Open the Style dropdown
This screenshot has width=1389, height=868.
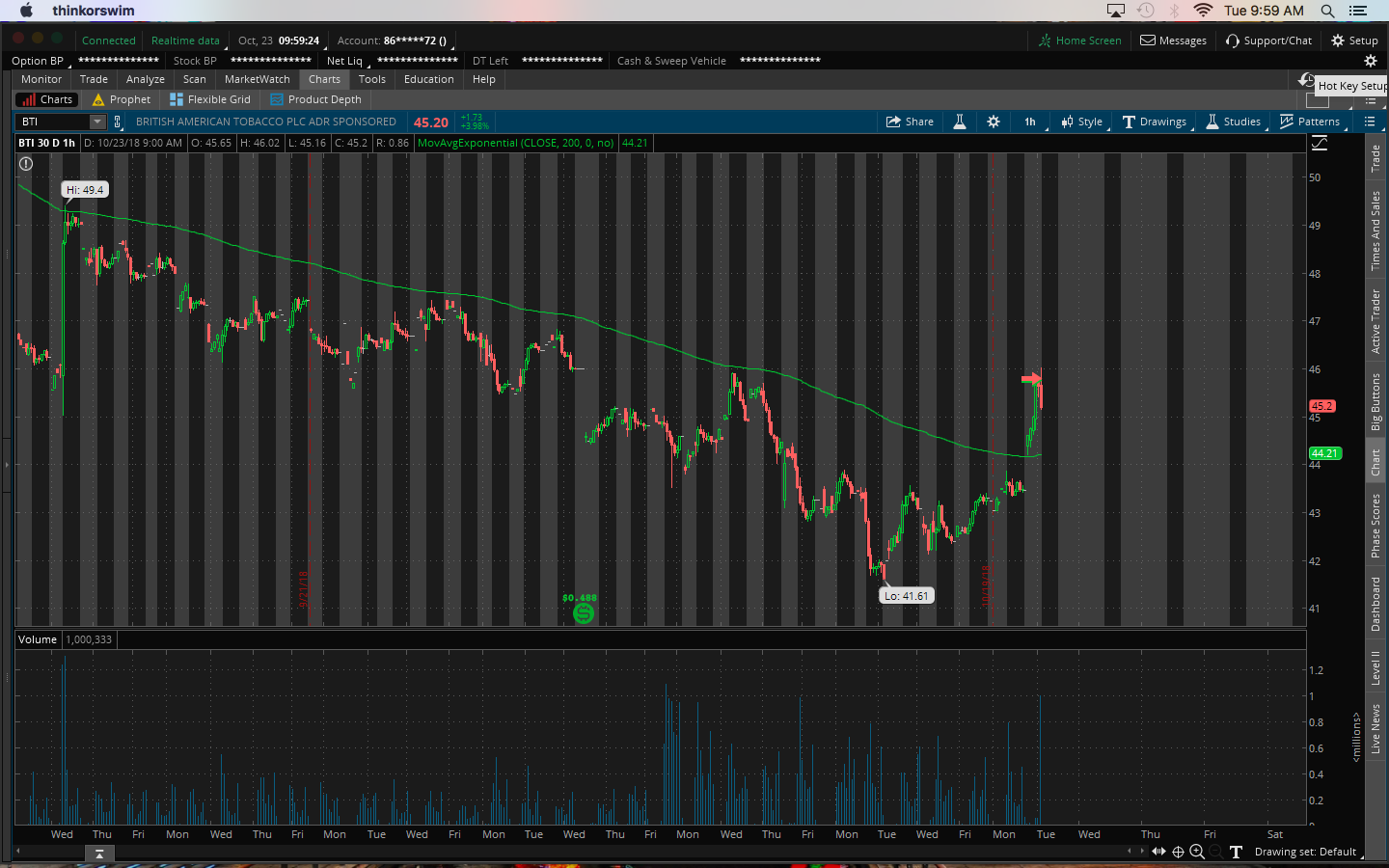pyautogui.click(x=1081, y=122)
